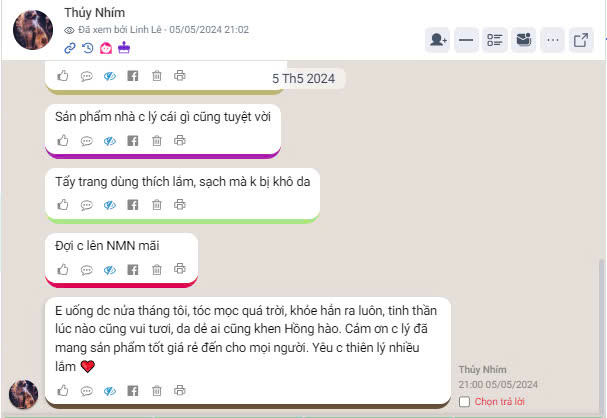Viewport: 607px width, 418px height.
Task: Tick the "Chọn trả lời" checkbox
Action: [x=465, y=402]
